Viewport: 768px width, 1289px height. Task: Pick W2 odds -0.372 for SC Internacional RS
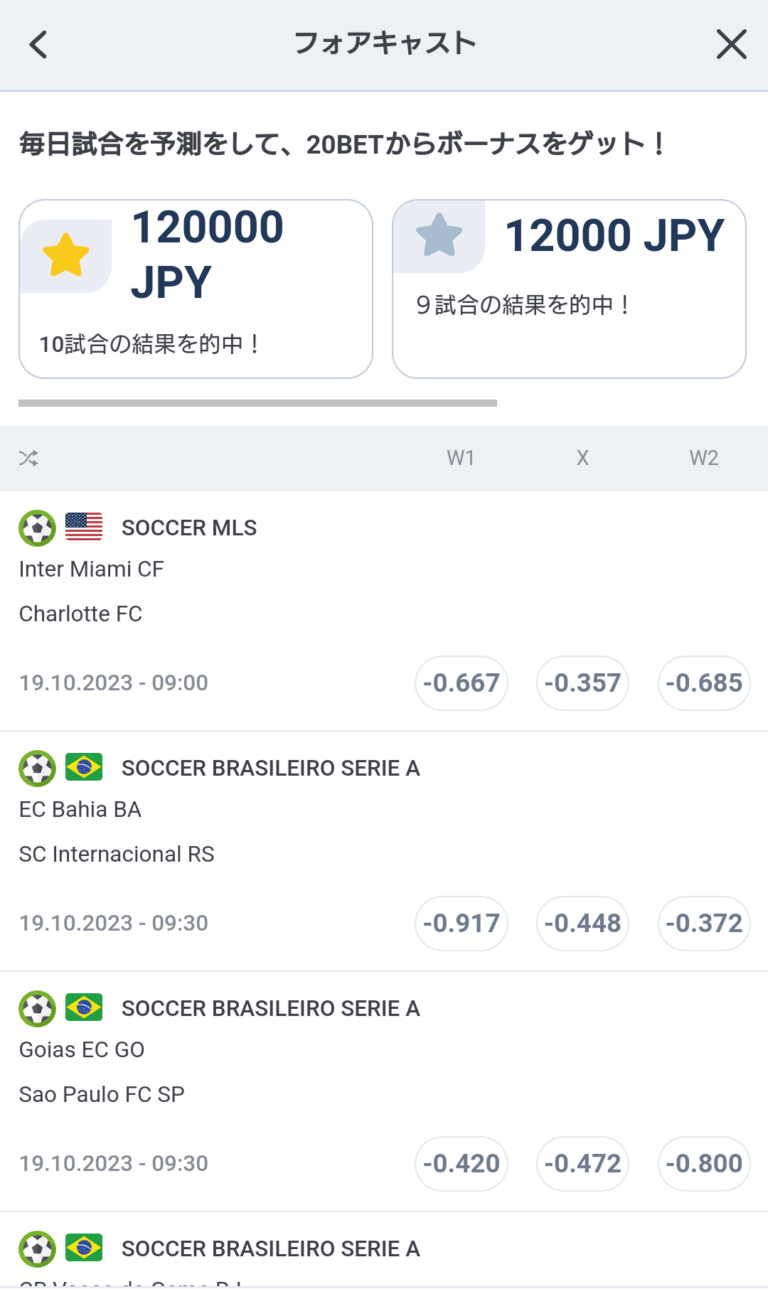click(704, 923)
